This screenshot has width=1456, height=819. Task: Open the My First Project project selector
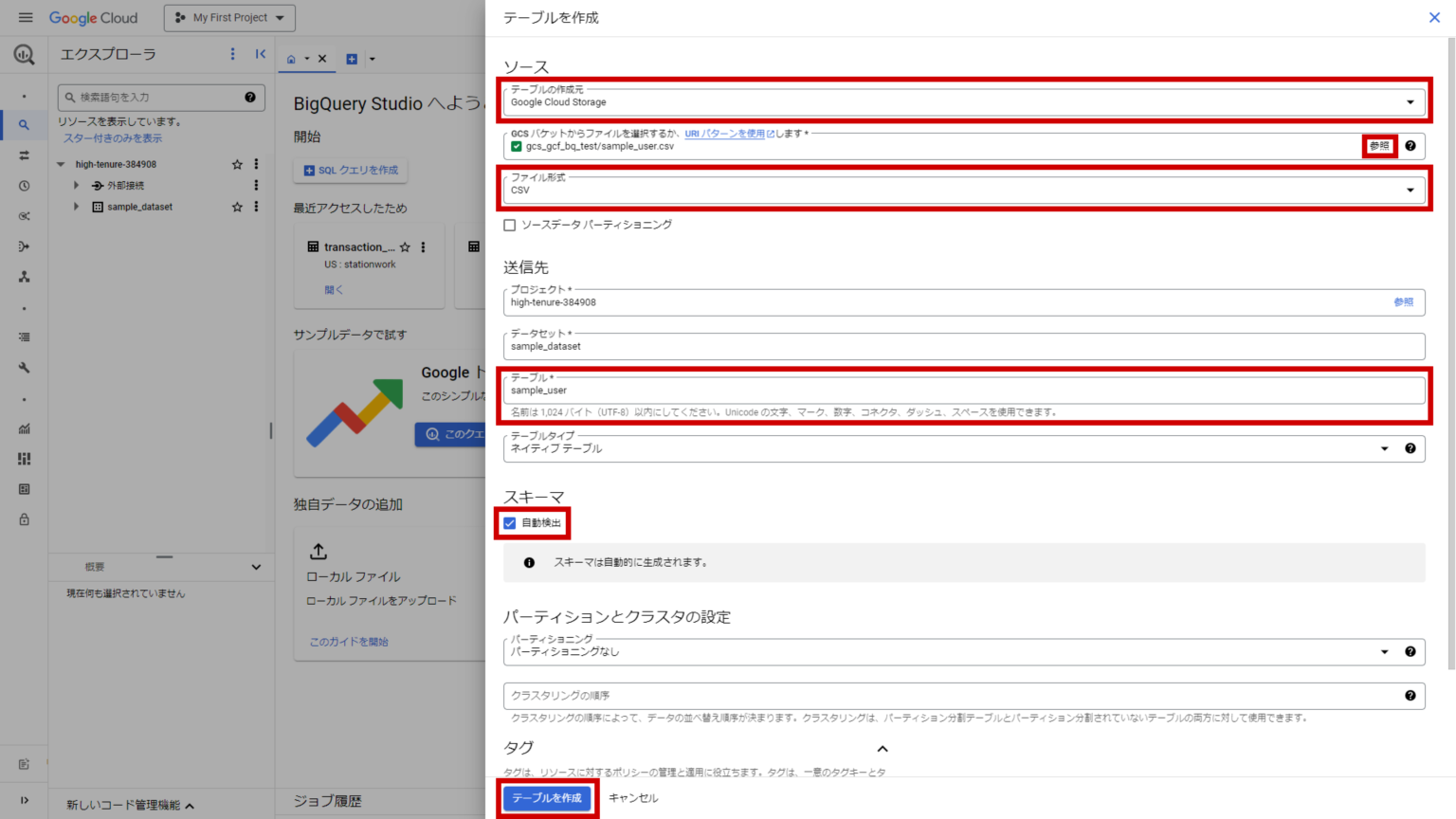pyautogui.click(x=228, y=17)
